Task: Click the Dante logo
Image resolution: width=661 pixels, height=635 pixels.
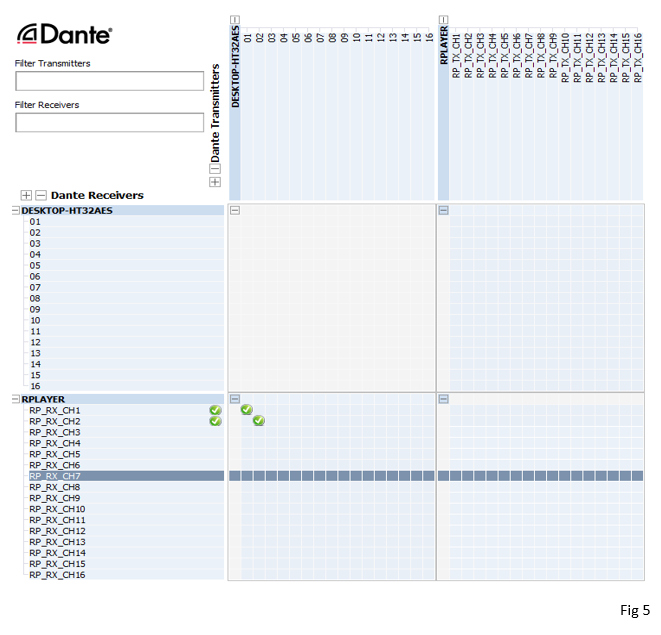Action: [64, 35]
